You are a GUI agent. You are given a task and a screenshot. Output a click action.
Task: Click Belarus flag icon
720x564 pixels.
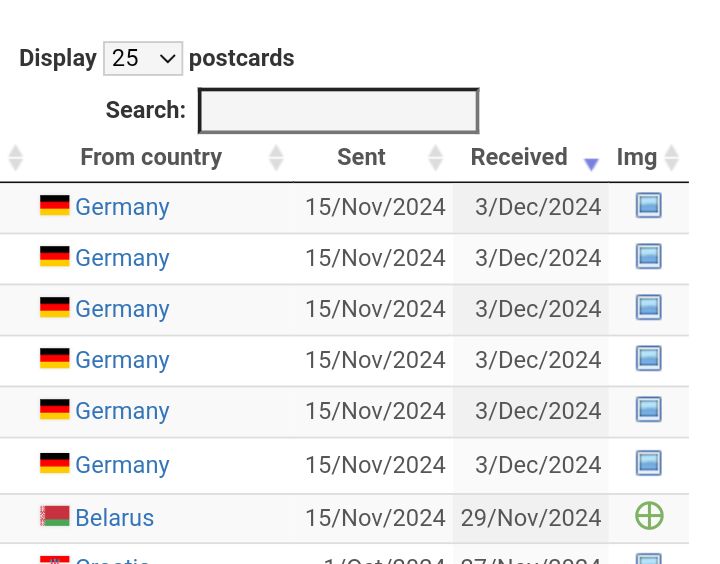[55, 516]
